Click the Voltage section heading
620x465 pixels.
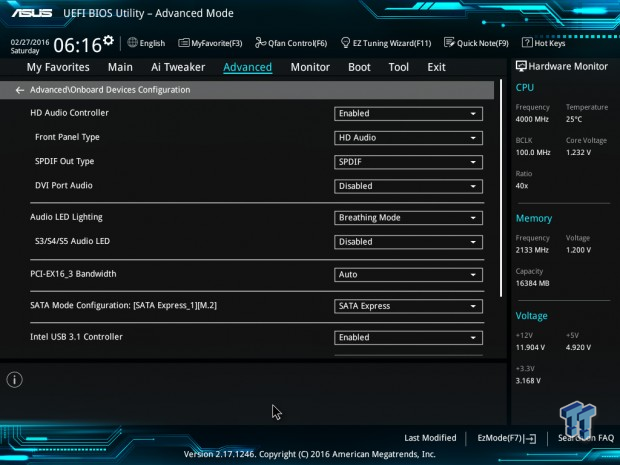click(x=531, y=316)
